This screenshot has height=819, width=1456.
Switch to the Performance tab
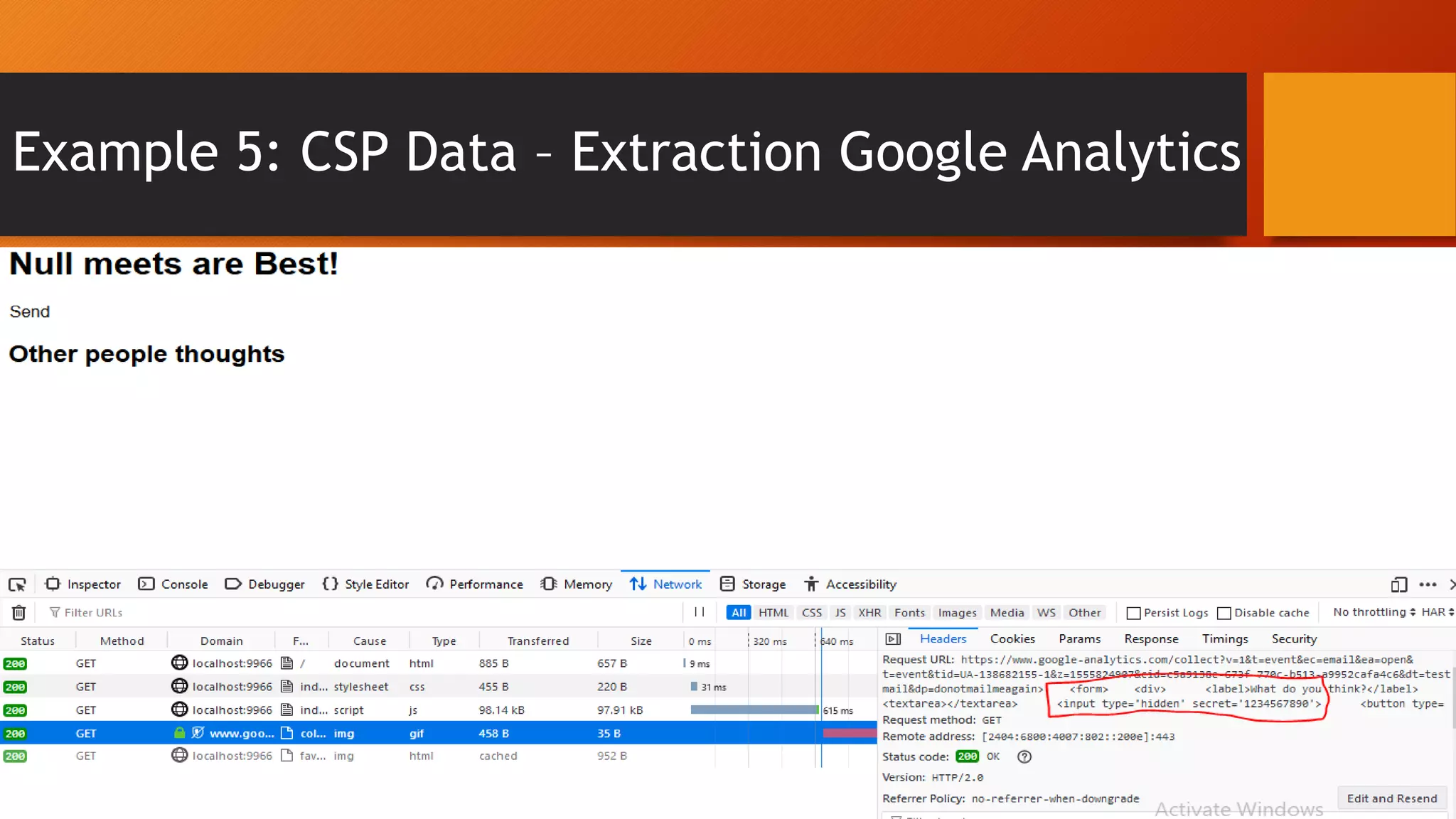click(474, 584)
